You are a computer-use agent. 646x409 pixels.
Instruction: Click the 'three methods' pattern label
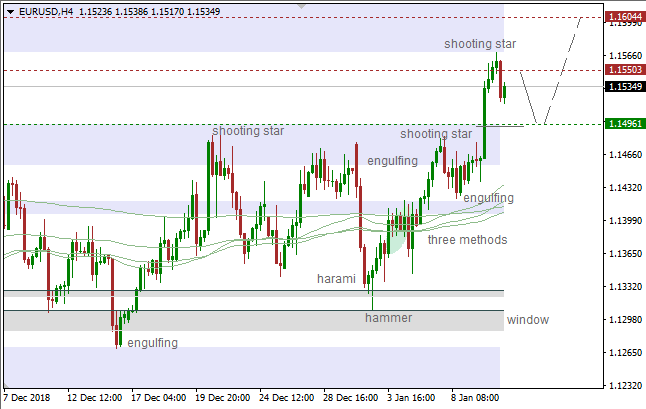(467, 240)
